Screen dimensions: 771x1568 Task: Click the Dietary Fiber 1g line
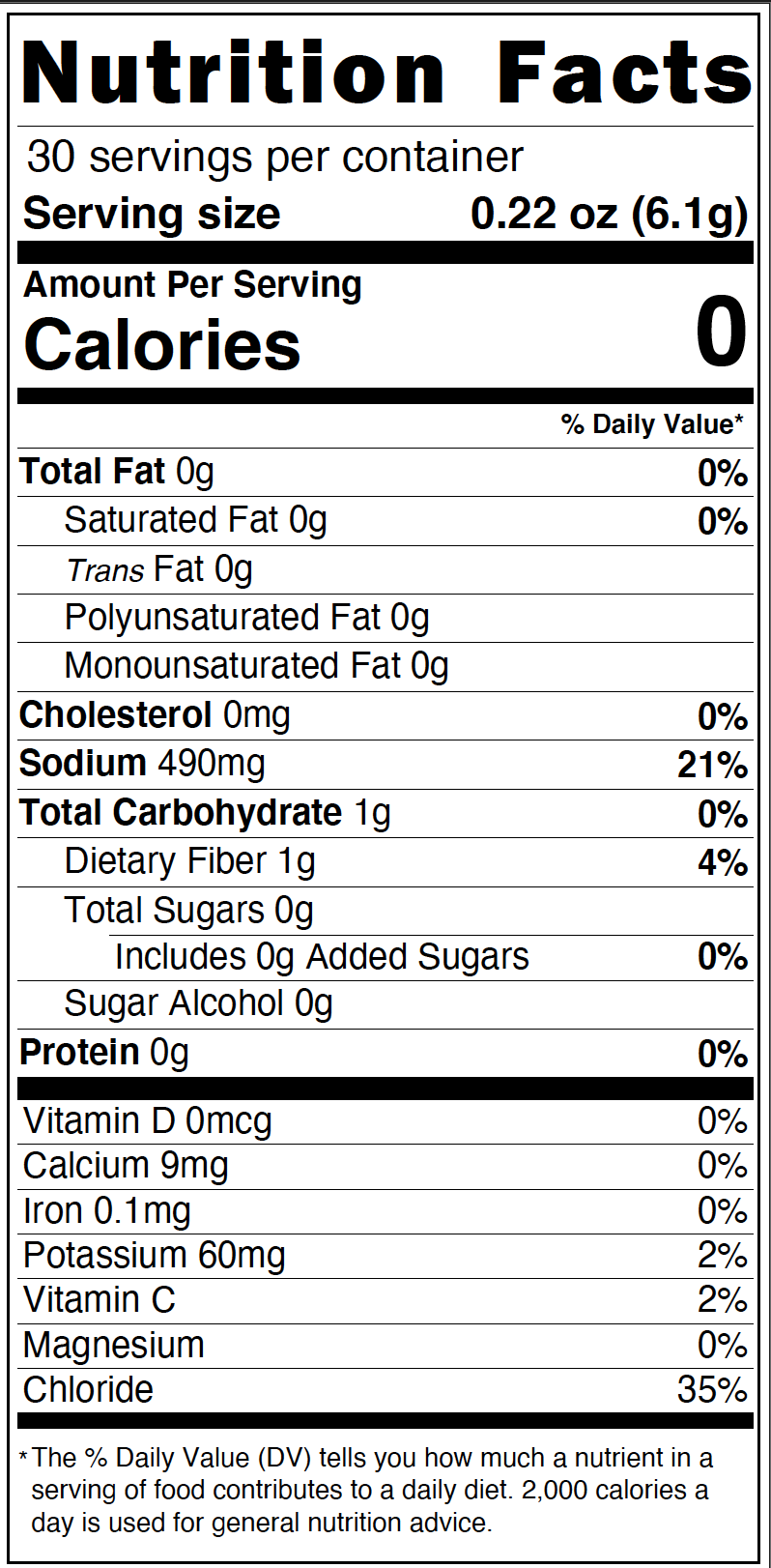(189, 861)
